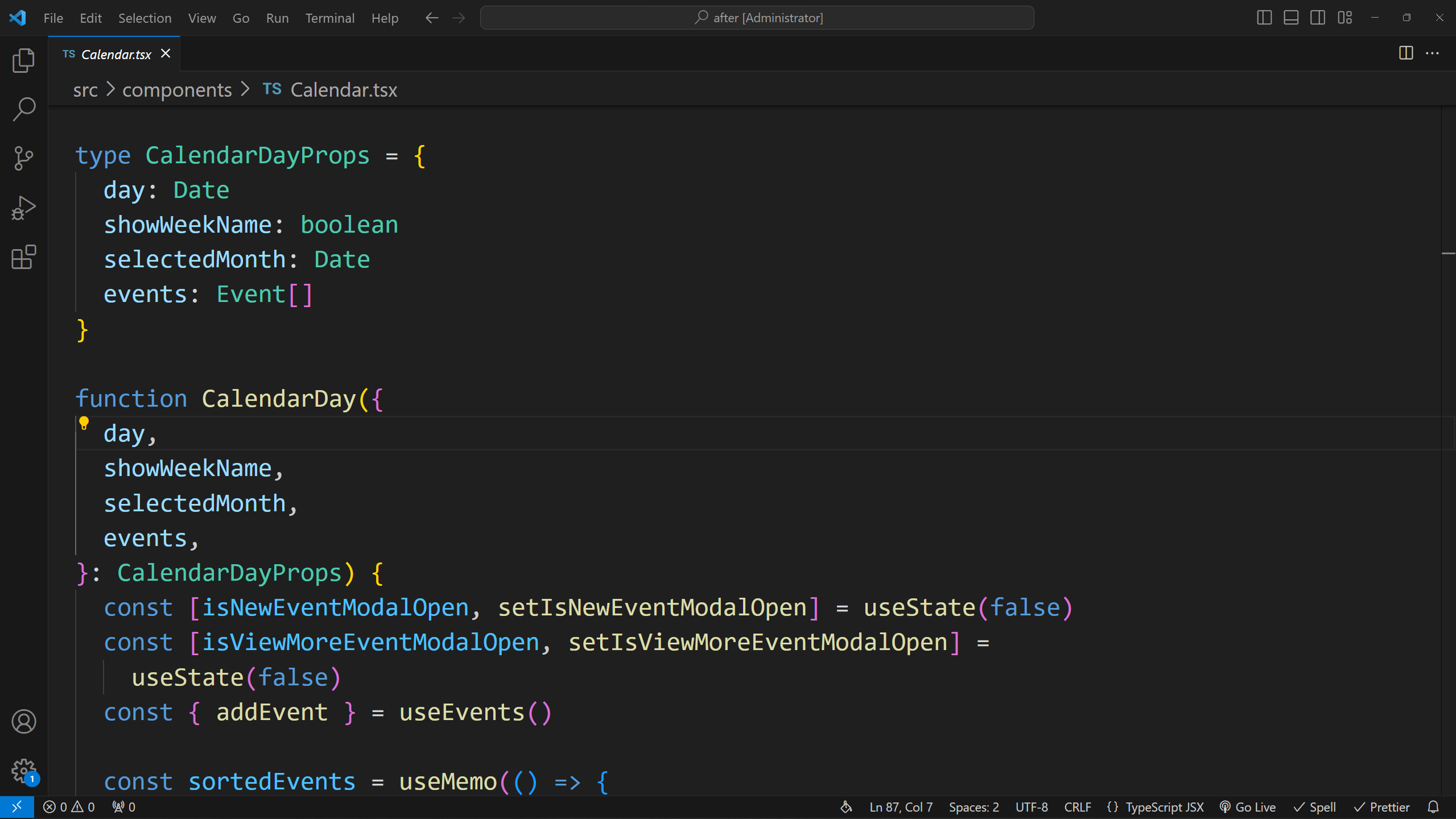This screenshot has height=819, width=1456.
Task: Expand the components breadcrumb segment
Action: [177, 90]
